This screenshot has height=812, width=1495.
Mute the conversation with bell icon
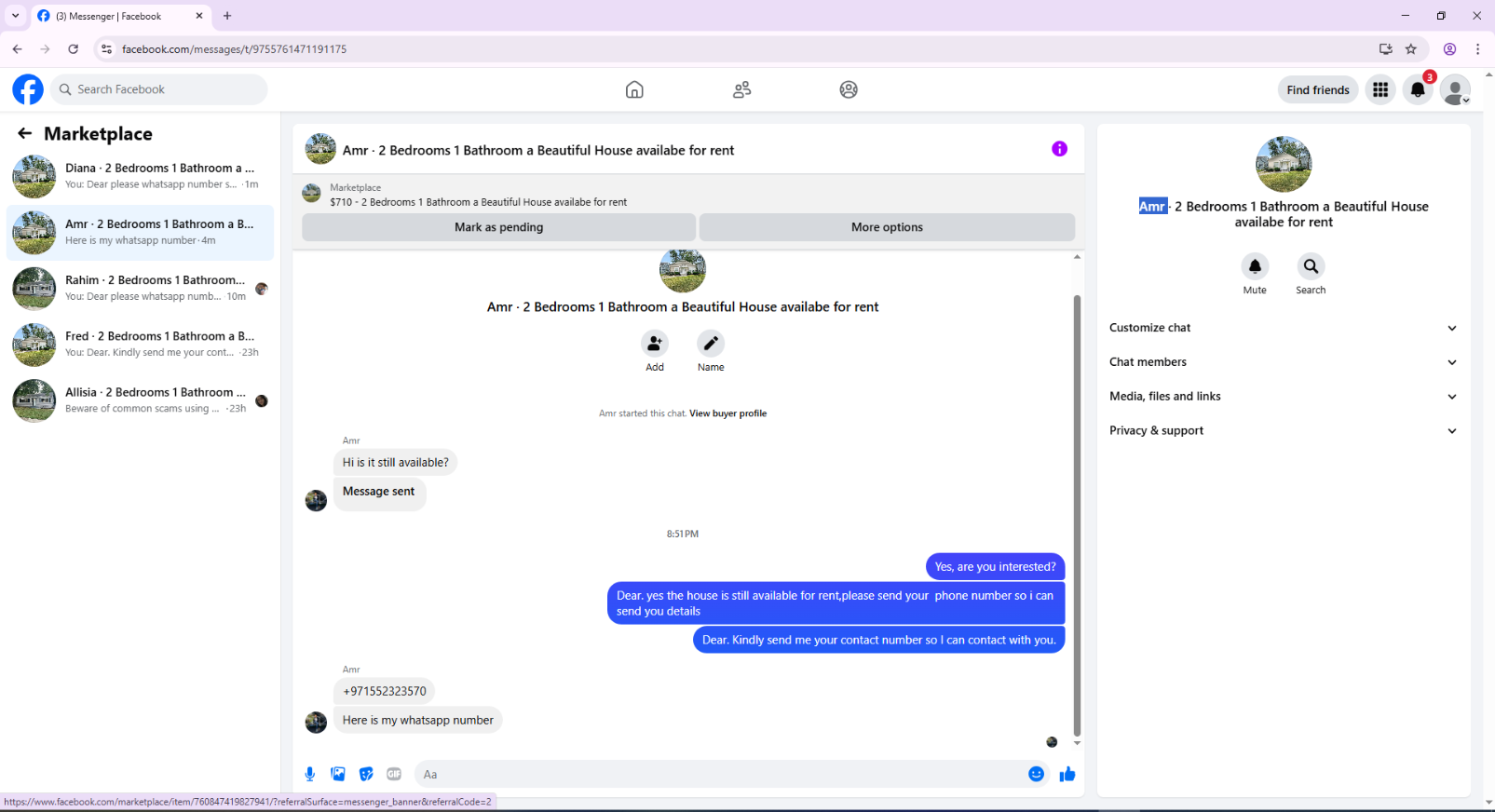(x=1255, y=266)
